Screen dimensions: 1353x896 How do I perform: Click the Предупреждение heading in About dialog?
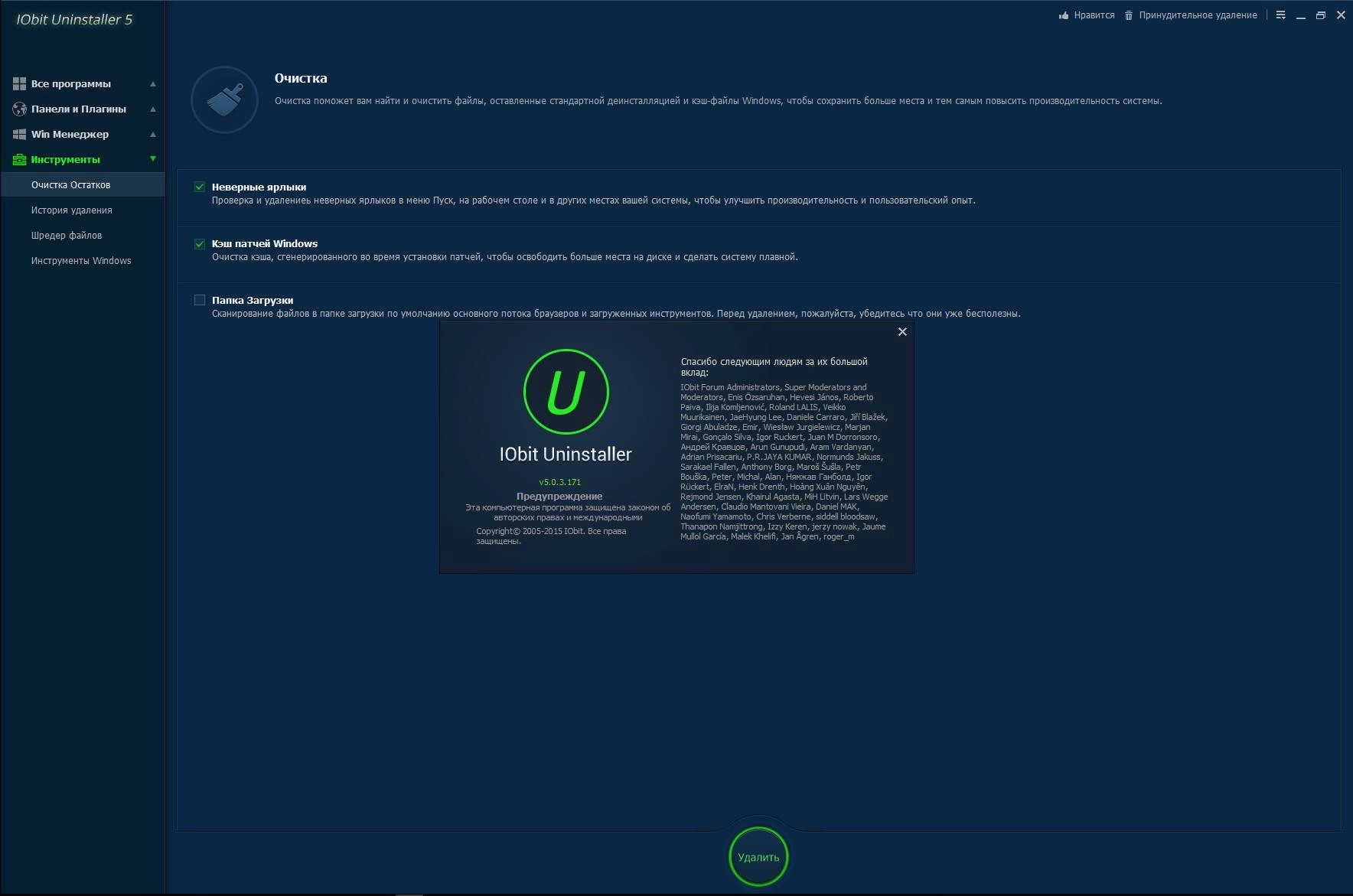point(559,496)
